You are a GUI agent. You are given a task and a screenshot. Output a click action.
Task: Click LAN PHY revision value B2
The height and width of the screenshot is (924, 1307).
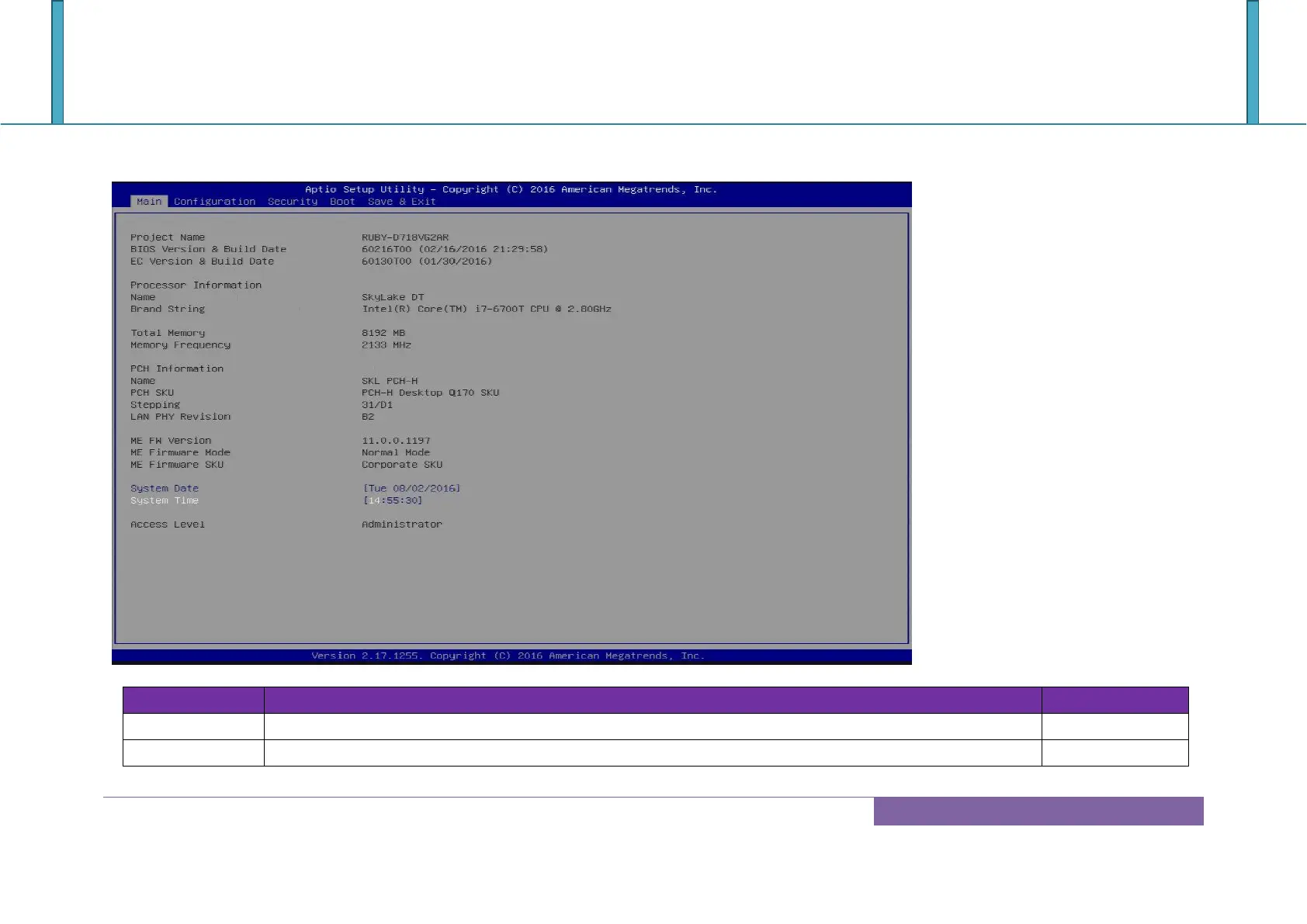(x=368, y=417)
